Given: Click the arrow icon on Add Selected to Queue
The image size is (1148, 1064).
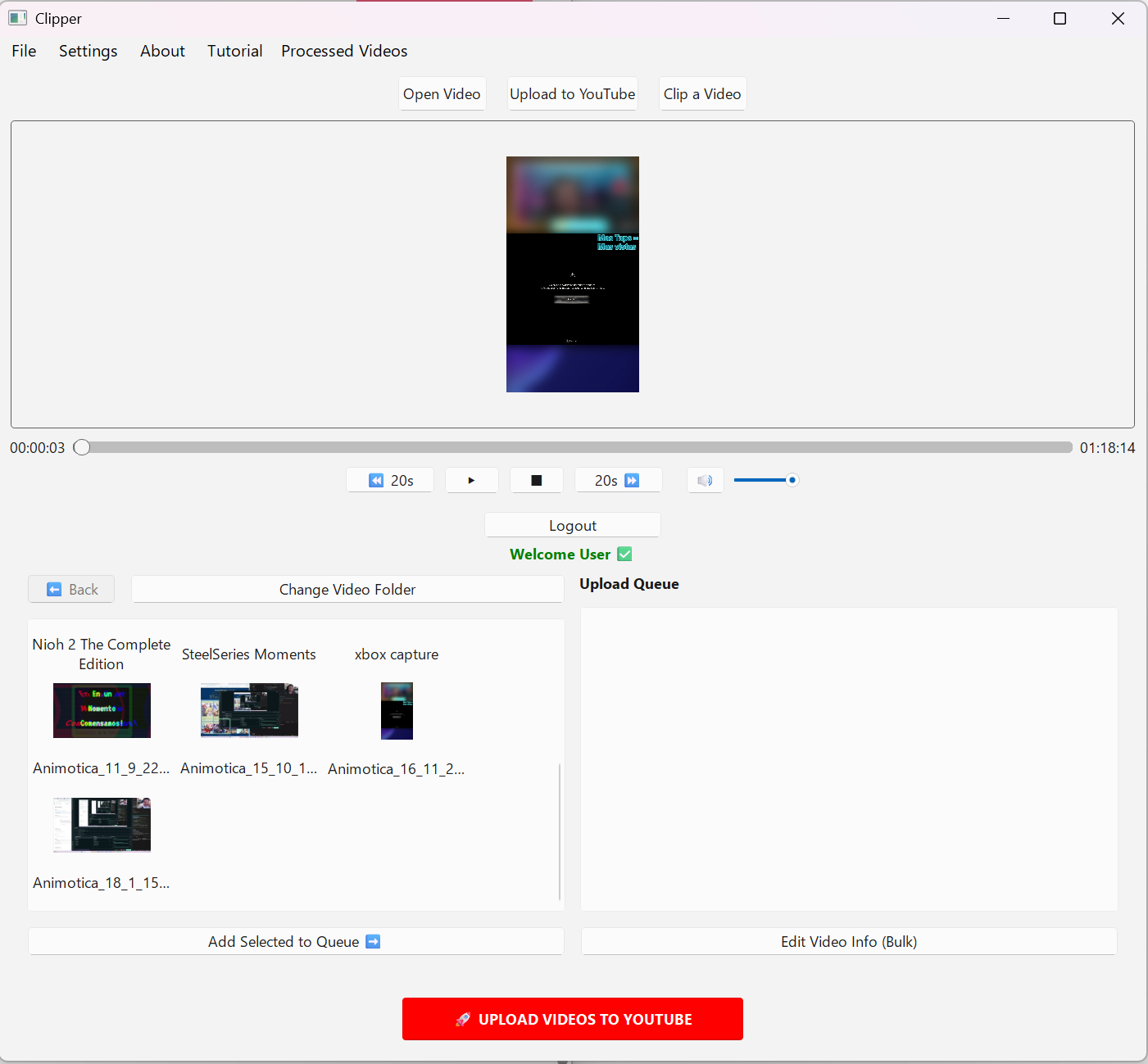Looking at the screenshot, I should click(x=374, y=941).
